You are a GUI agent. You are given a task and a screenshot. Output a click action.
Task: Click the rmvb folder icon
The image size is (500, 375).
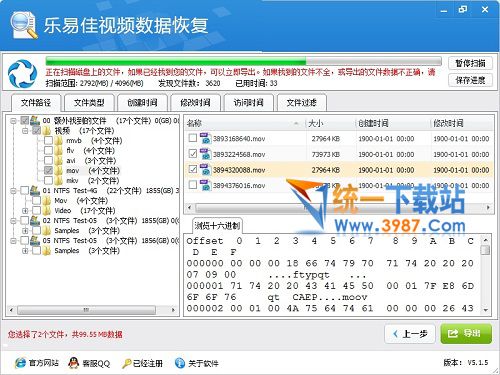click(x=59, y=141)
